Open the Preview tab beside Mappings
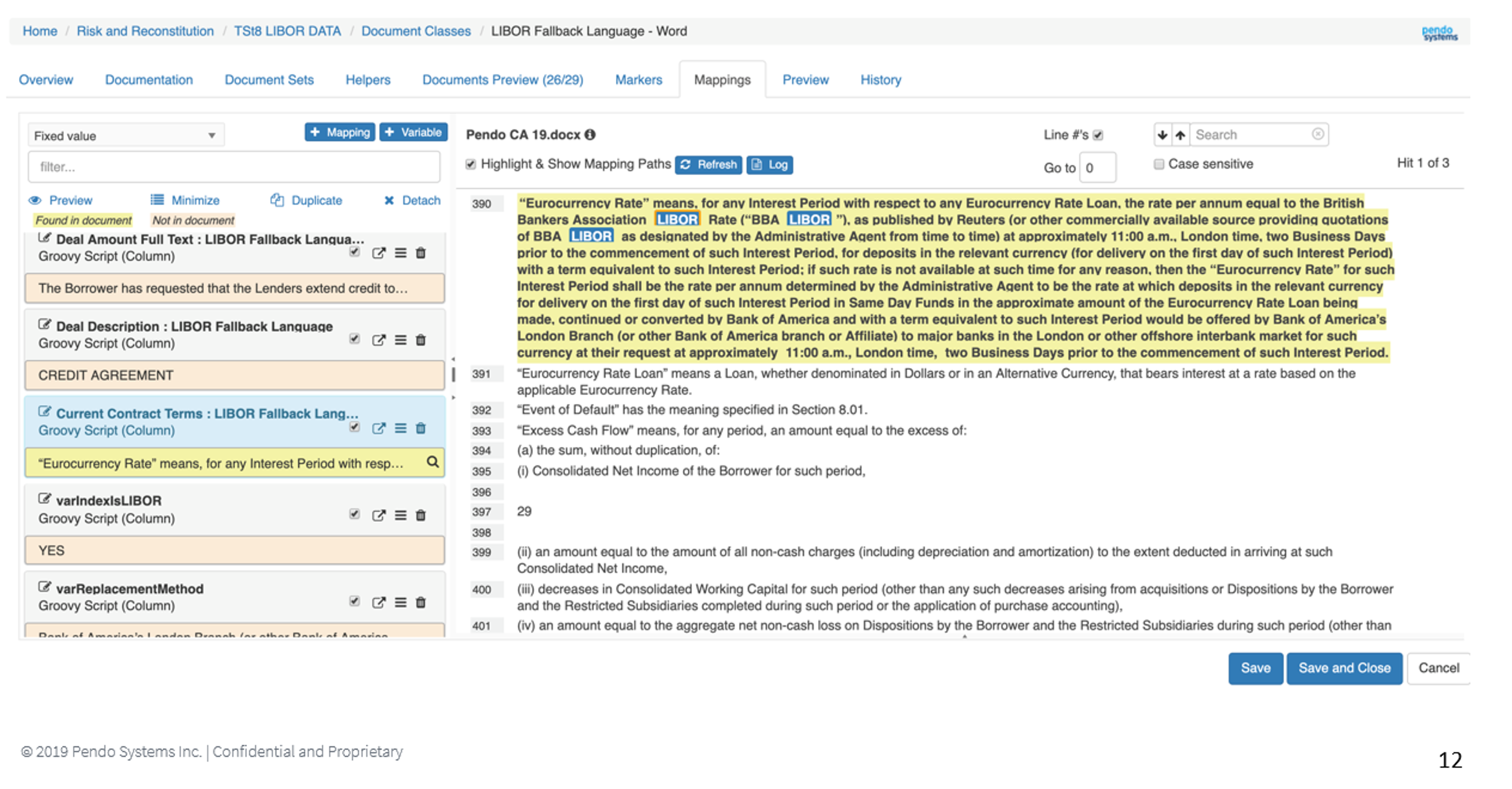This screenshot has width=1512, height=789. [806, 80]
